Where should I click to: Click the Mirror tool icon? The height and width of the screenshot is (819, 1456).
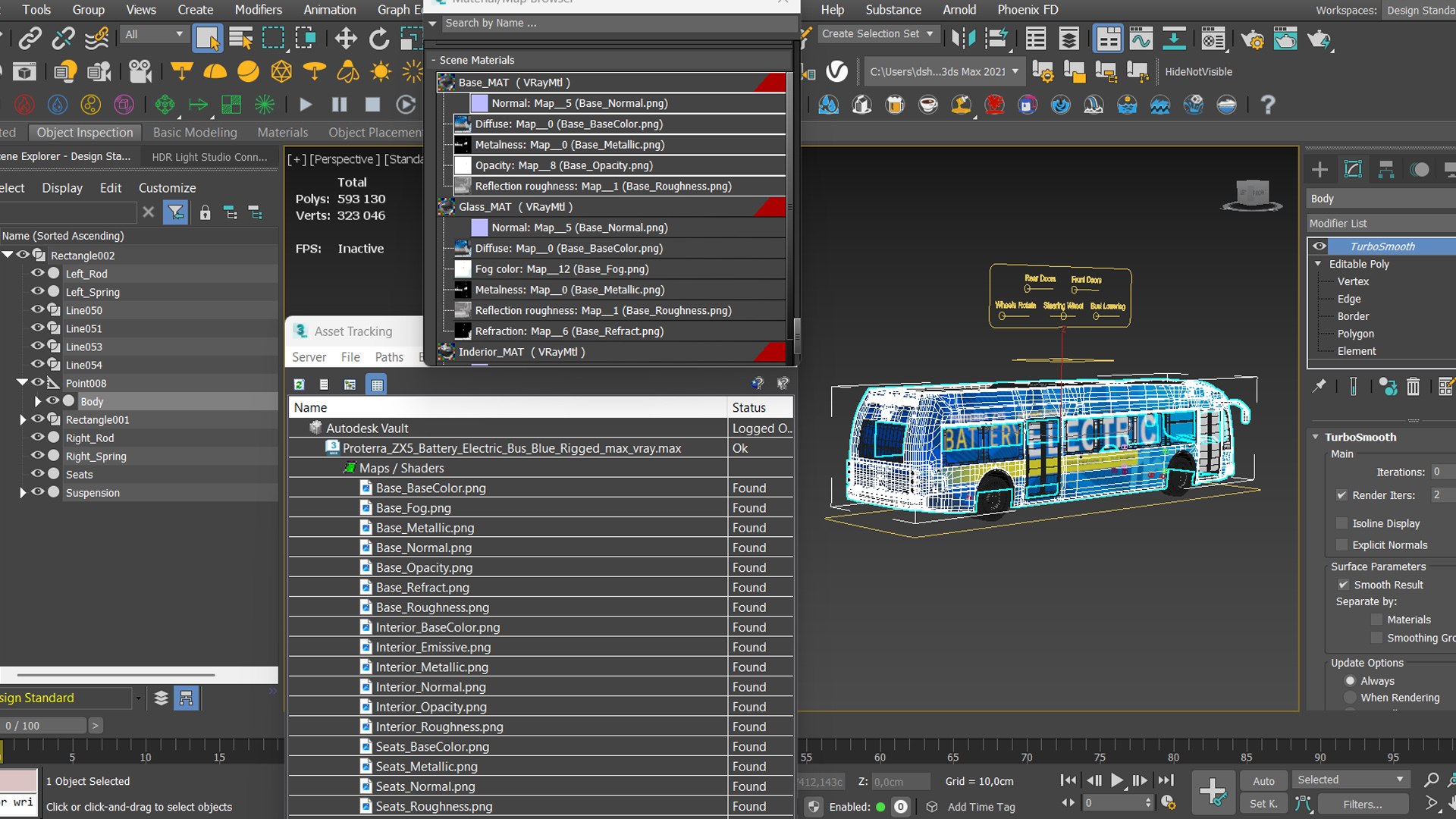(x=963, y=38)
